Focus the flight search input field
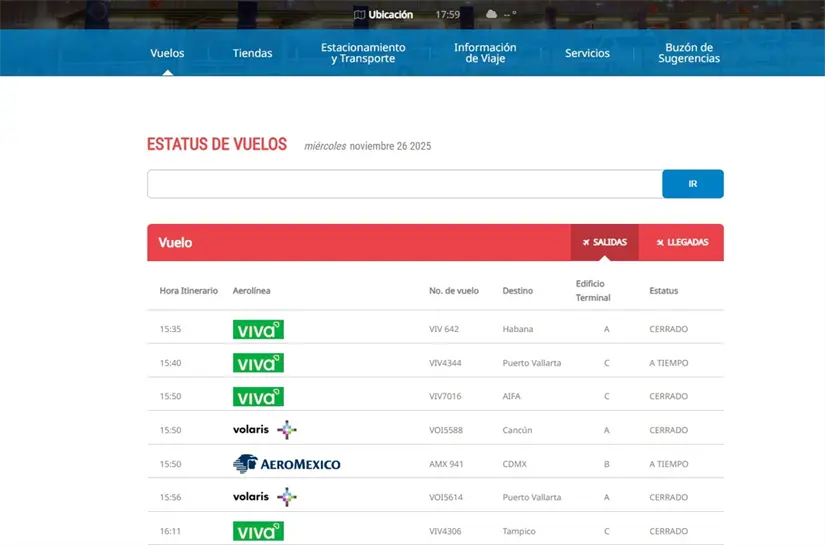The width and height of the screenshot is (825, 547). click(x=405, y=184)
